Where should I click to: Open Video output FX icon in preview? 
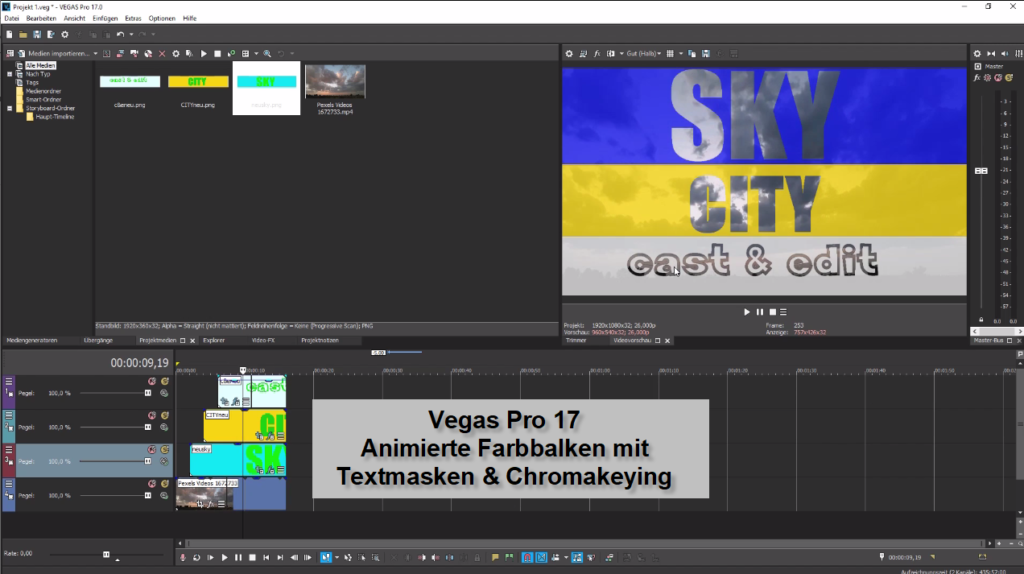[x=597, y=54]
